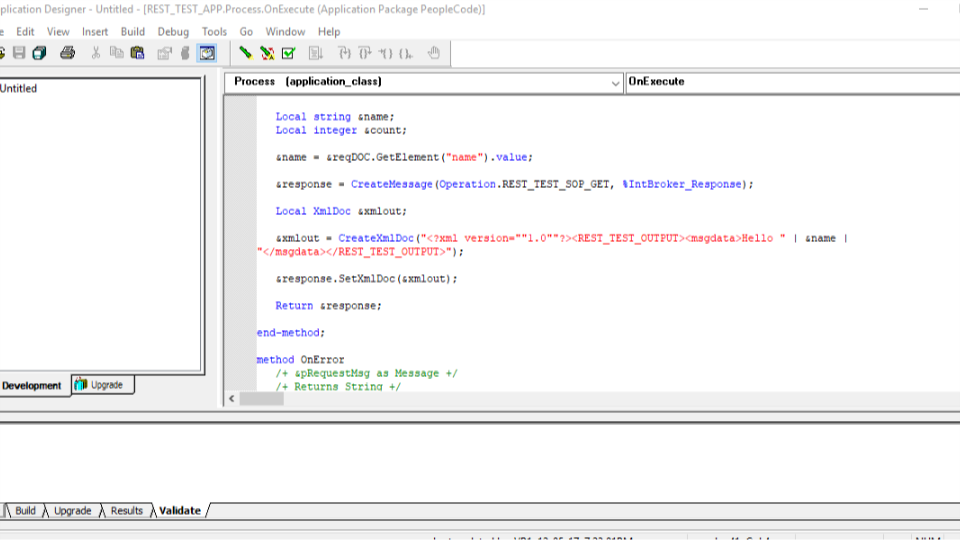Viewport: 960px width, 540px height.
Task: Click the Find and Replace icon
Action: (267, 53)
